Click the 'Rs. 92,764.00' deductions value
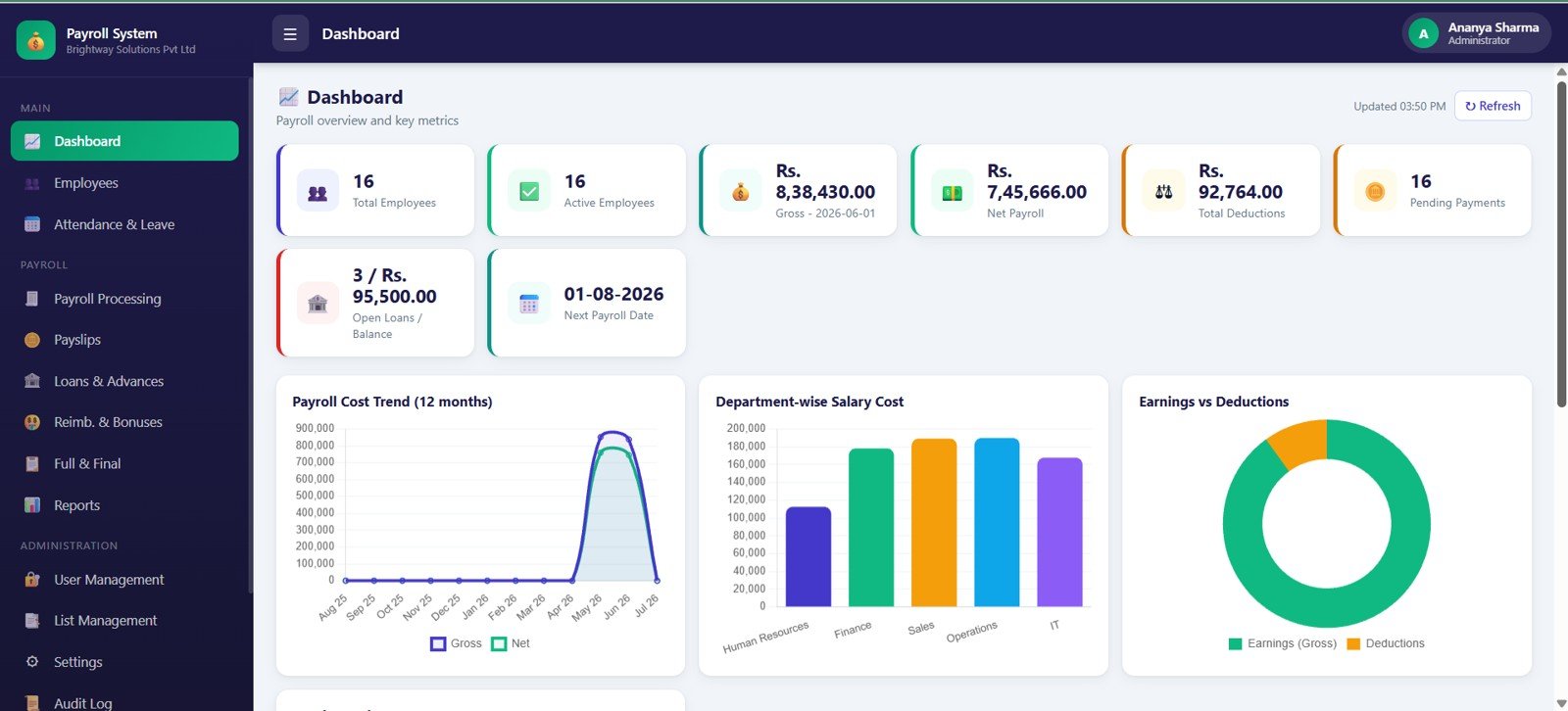The height and width of the screenshot is (711, 1568). [x=1241, y=181]
